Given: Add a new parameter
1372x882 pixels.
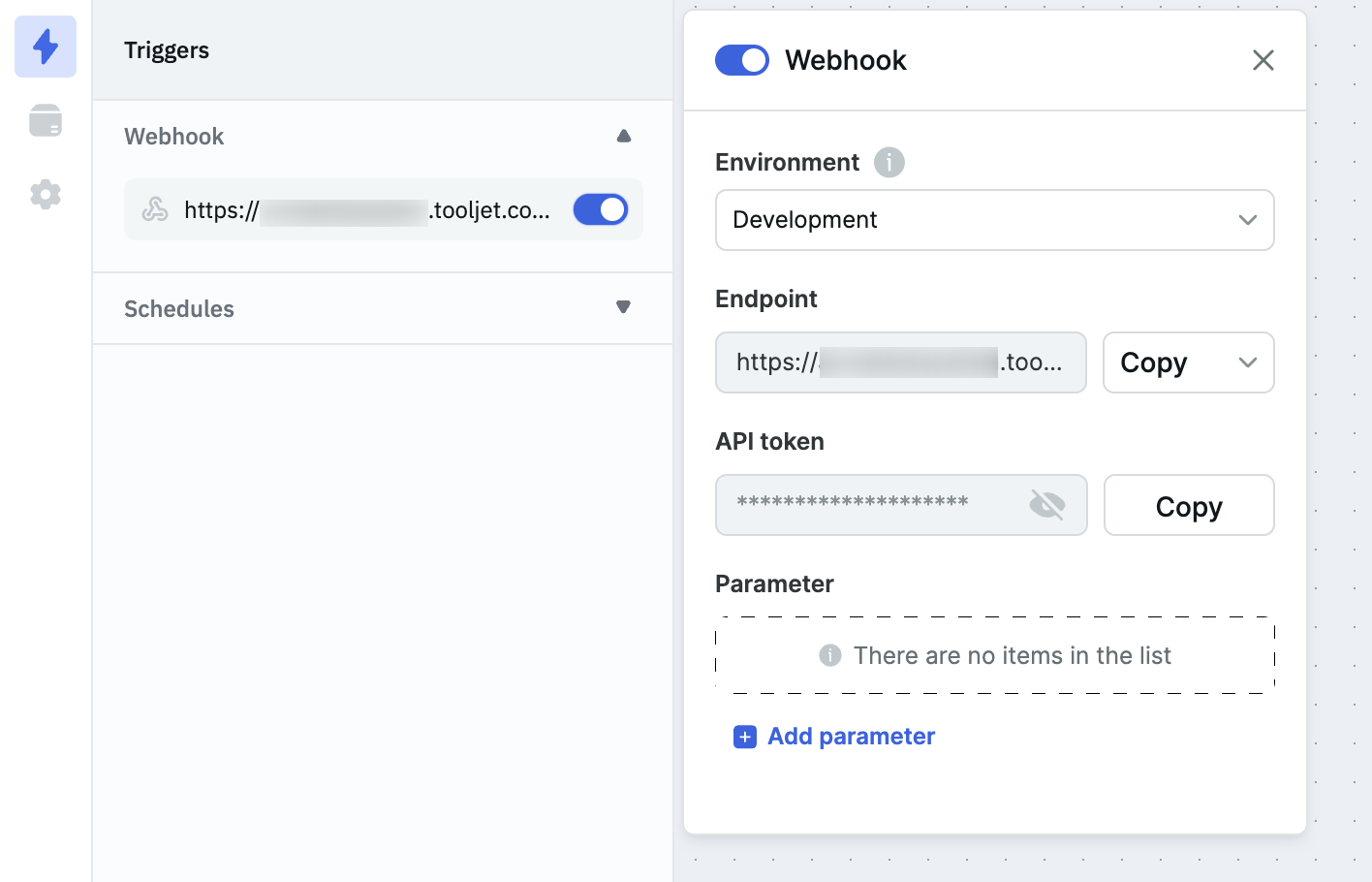Looking at the screenshot, I should coord(851,737).
